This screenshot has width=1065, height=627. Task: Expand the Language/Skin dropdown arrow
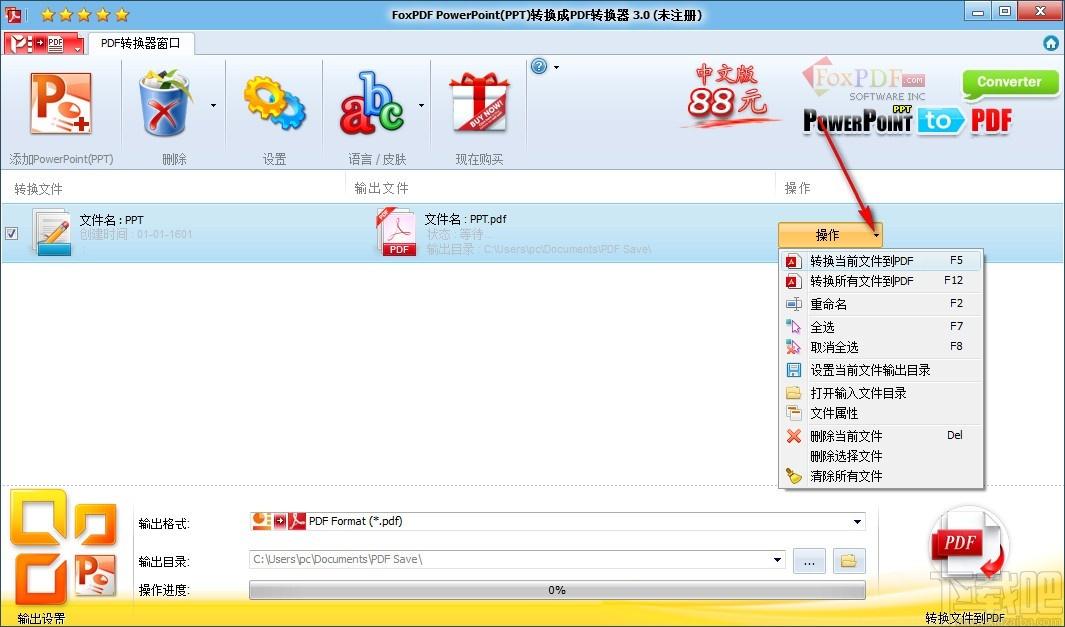tap(421, 105)
